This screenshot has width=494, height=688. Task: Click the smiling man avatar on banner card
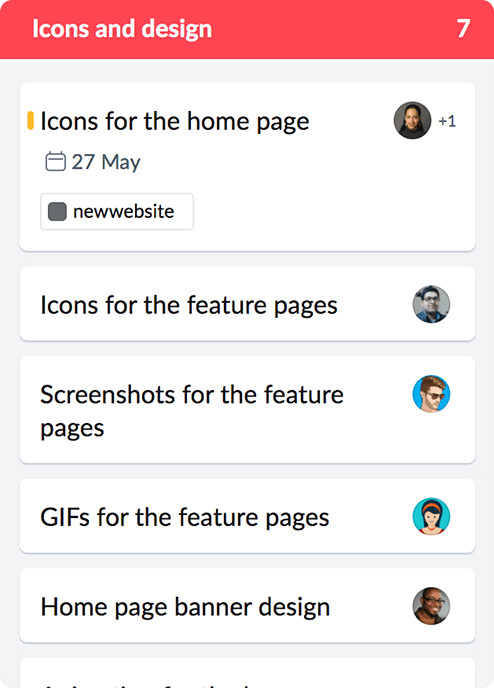[431, 606]
